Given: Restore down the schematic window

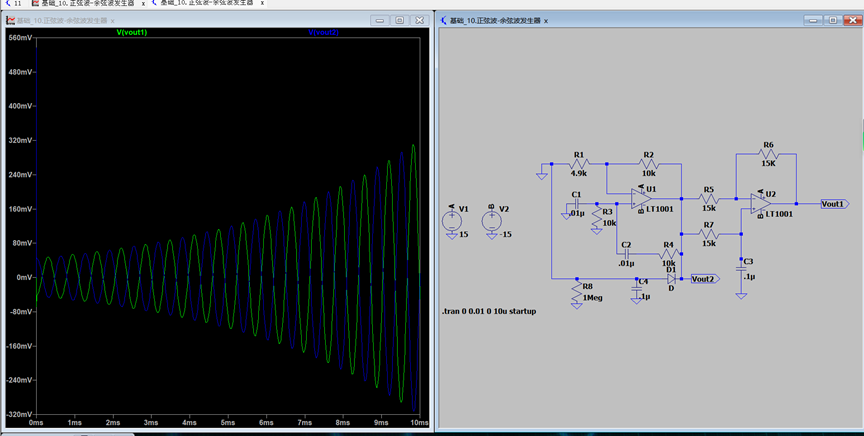Looking at the screenshot, I should pos(833,20).
